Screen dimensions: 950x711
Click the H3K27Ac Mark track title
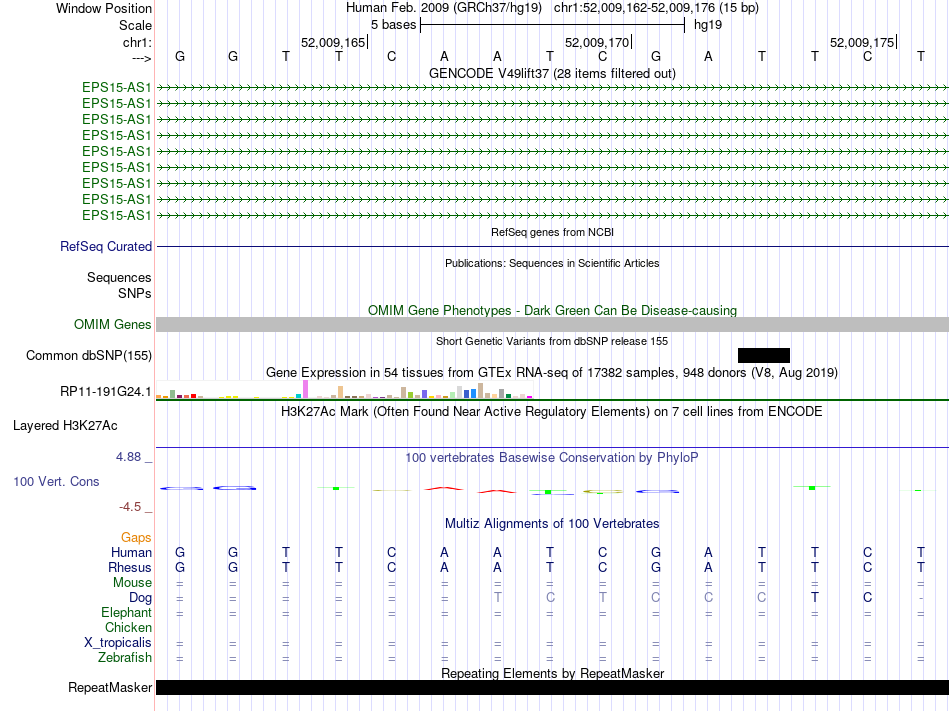(552, 411)
